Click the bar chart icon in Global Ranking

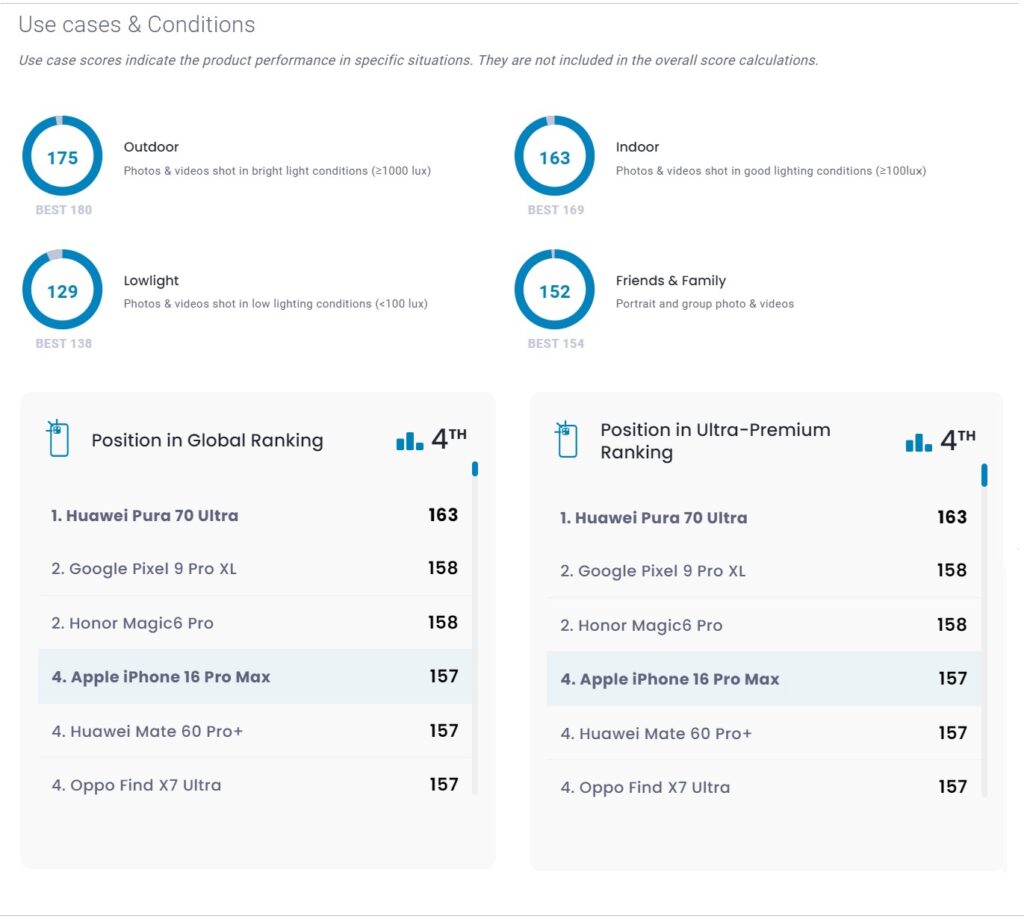click(x=410, y=440)
